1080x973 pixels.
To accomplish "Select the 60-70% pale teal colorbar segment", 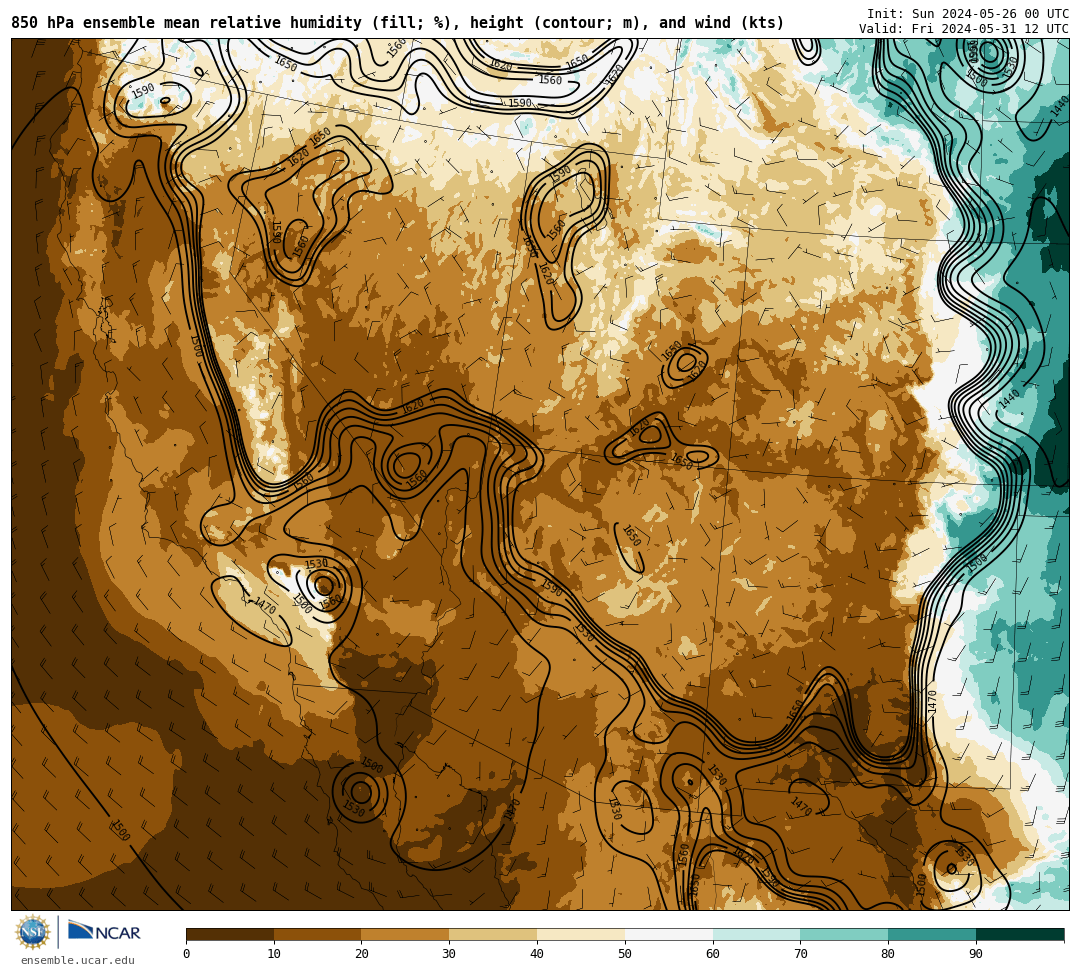I will [756, 934].
